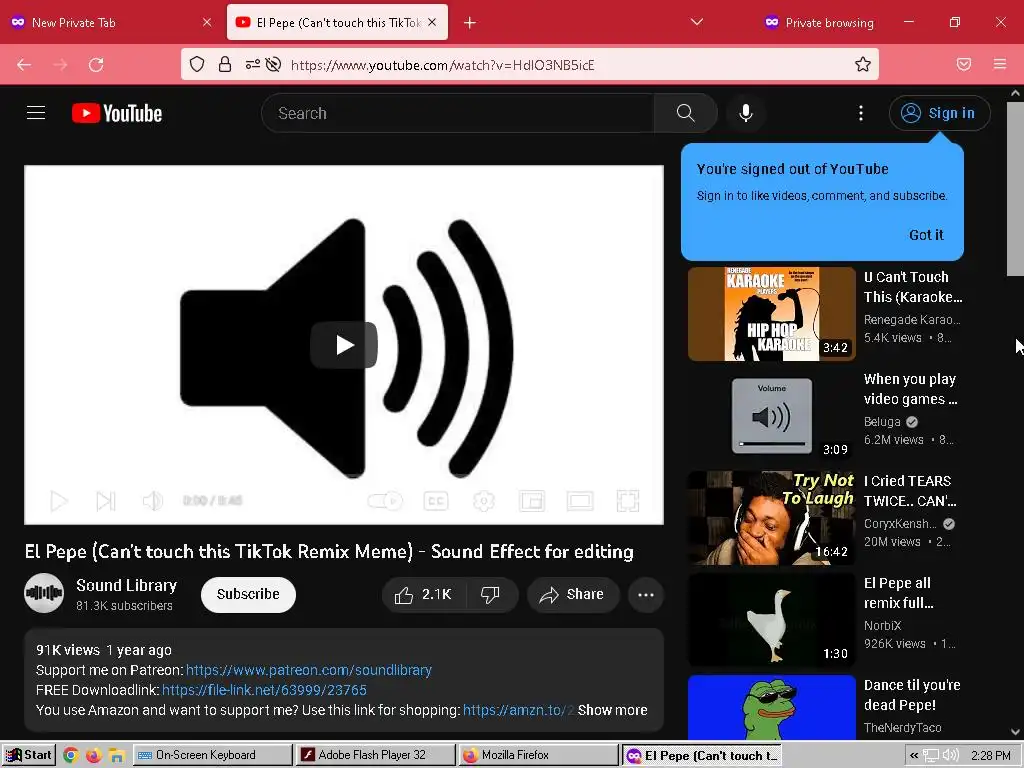The width and height of the screenshot is (1024, 768).
Task: Open the YouTube hamburger guide menu
Action: pyautogui.click(x=36, y=113)
